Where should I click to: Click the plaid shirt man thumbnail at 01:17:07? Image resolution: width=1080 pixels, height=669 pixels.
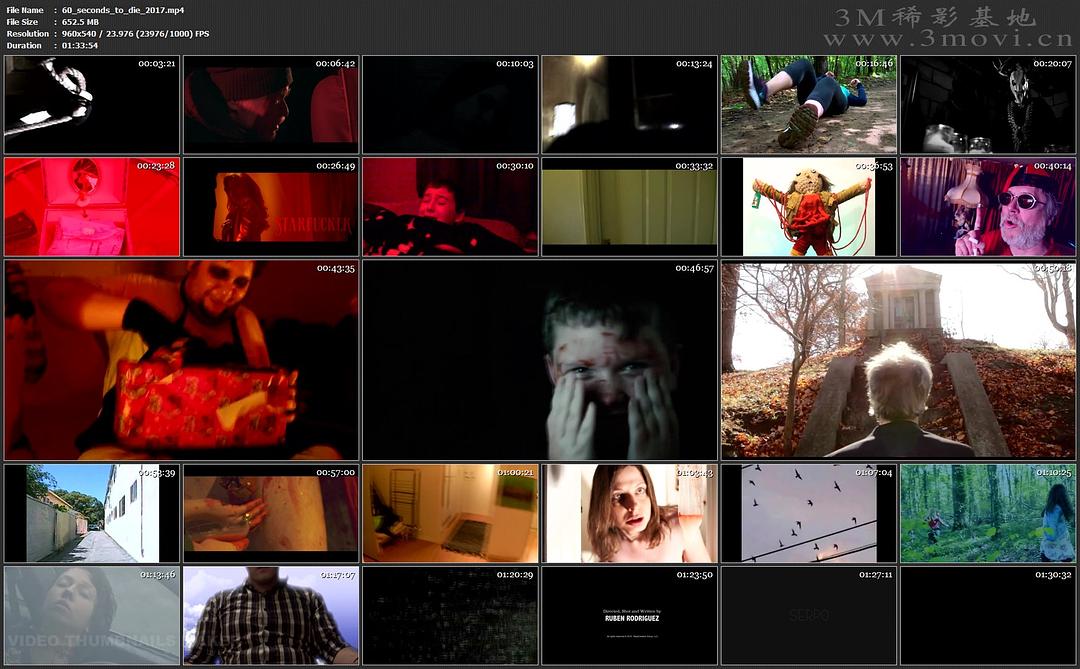pos(271,616)
